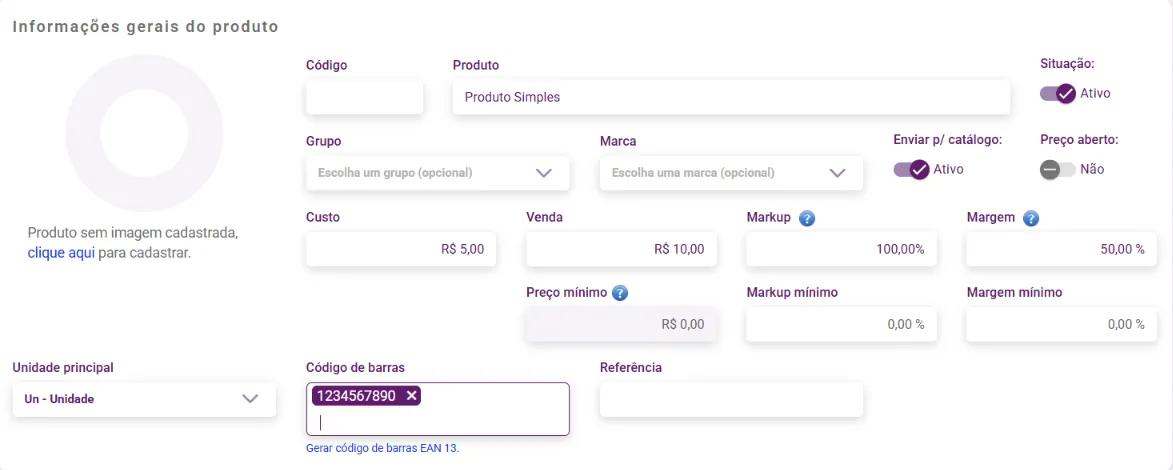Image resolution: width=1173 pixels, height=470 pixels.
Task: Click the Margem label text
Action: (990, 218)
